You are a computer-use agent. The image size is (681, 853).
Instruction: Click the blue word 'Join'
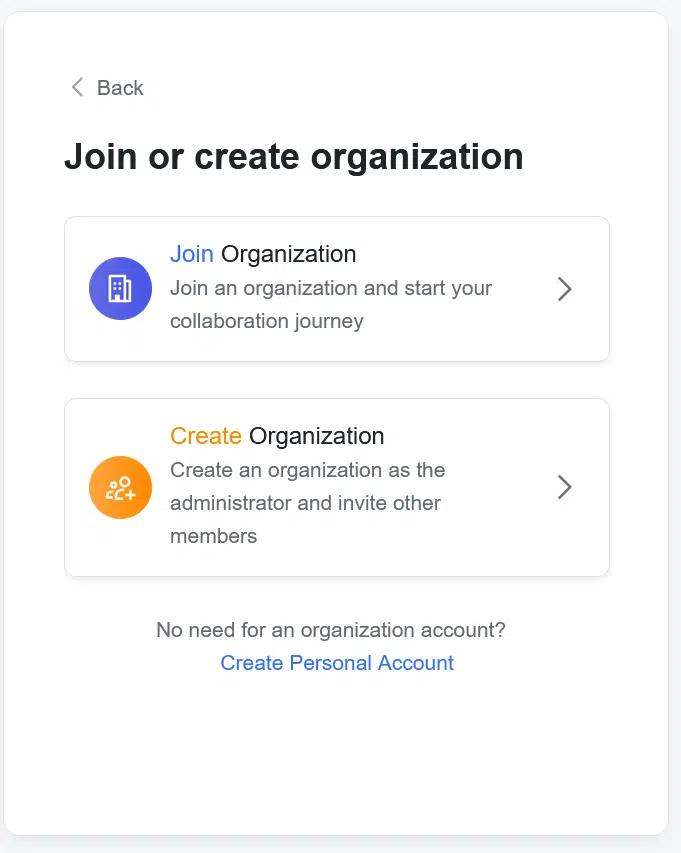(x=192, y=254)
